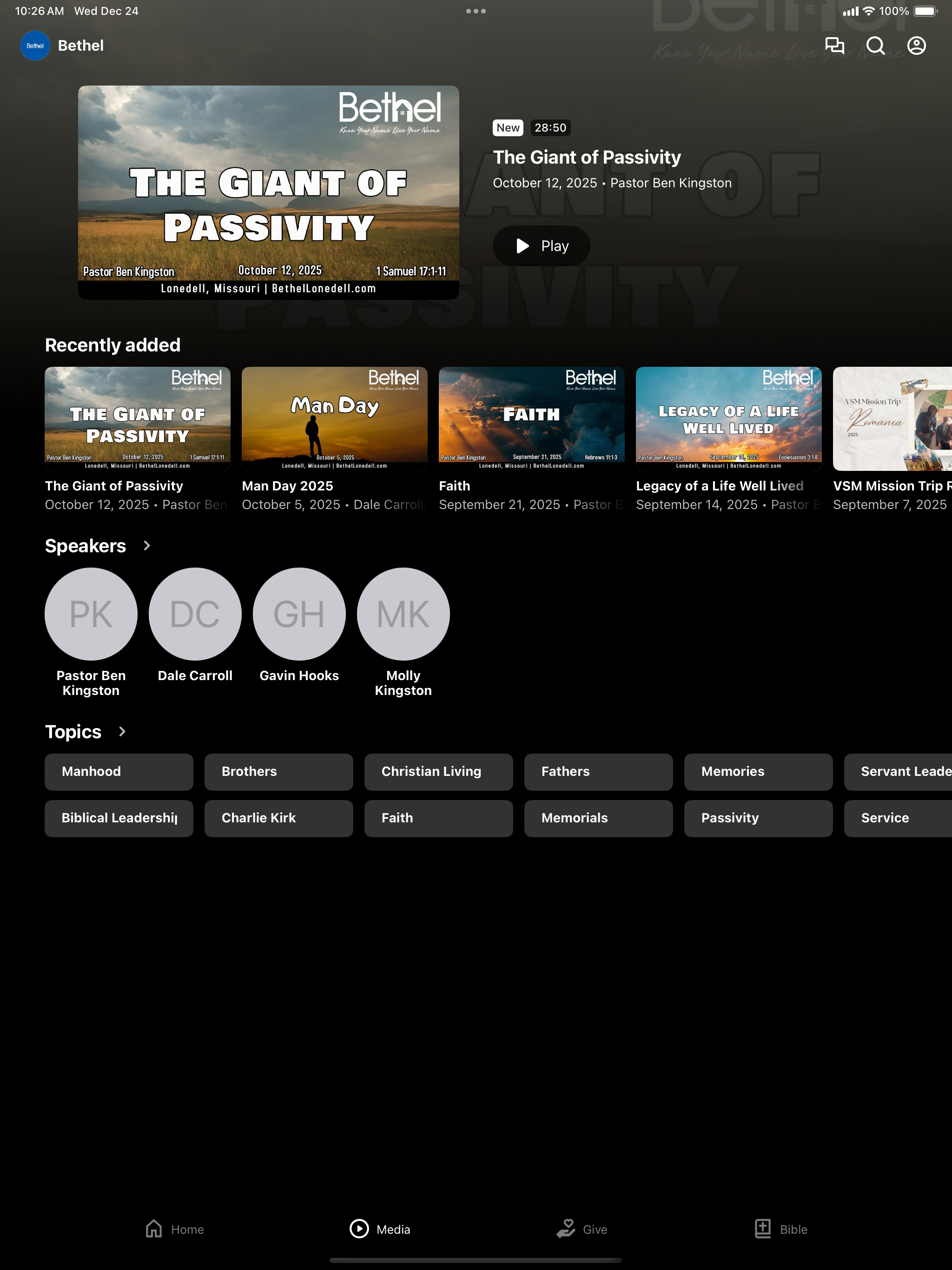
Task: Open Legacy of a Life Well Lived title
Action: [720, 486]
